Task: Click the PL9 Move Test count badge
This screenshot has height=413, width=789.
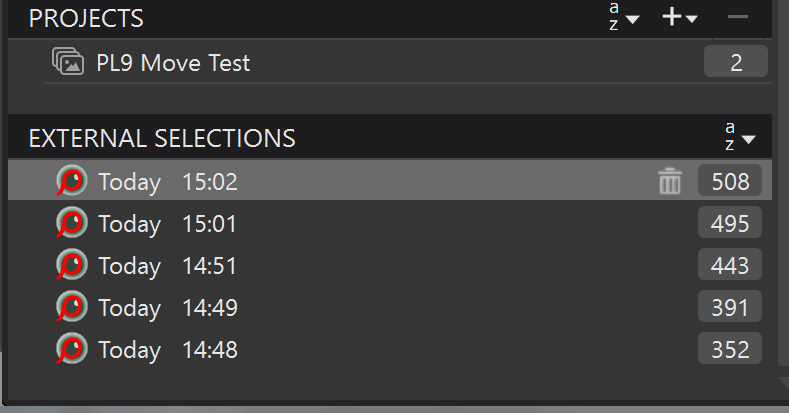Action: click(736, 63)
